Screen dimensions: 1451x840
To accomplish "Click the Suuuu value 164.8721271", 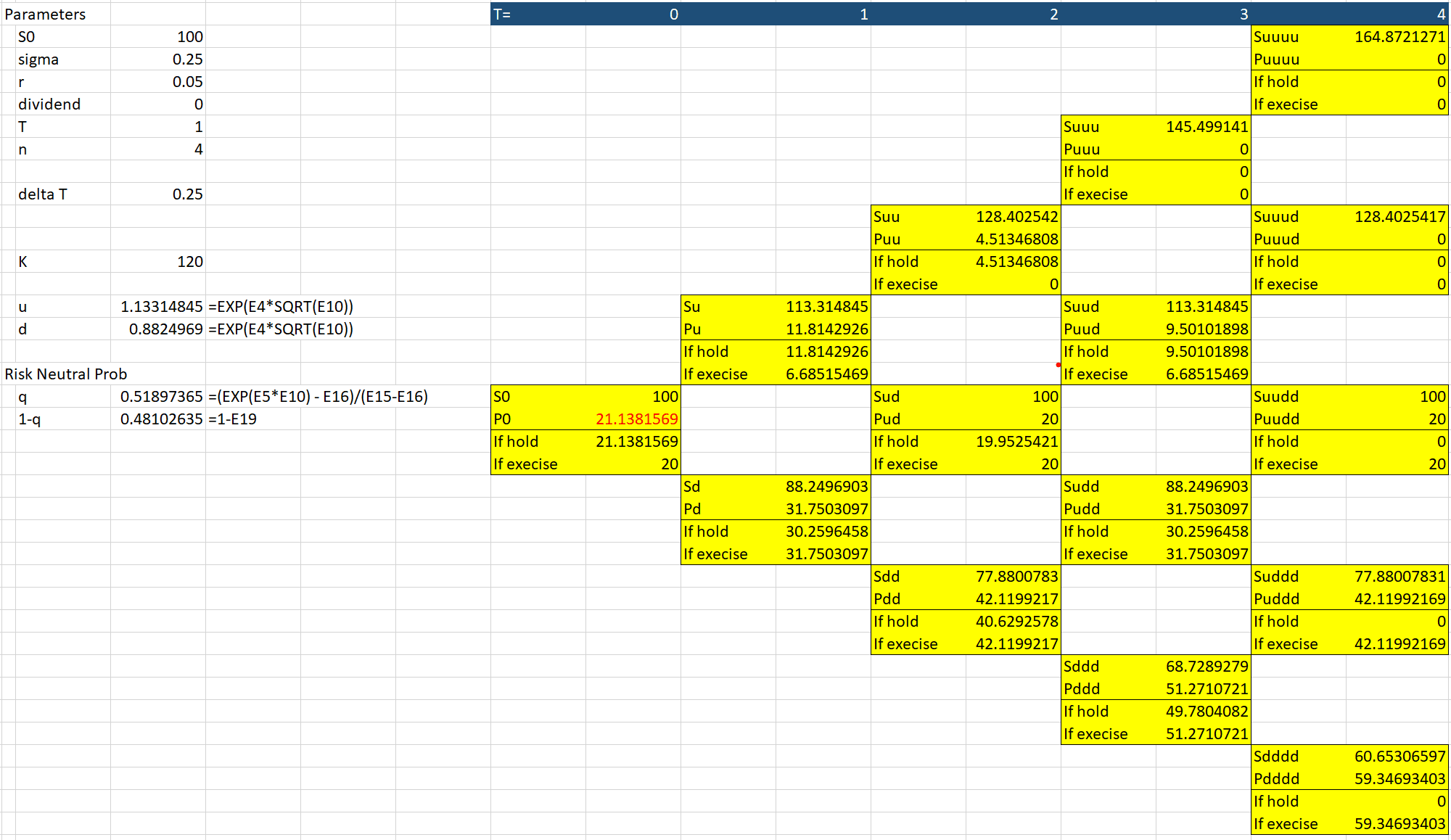I will click(x=1397, y=37).
